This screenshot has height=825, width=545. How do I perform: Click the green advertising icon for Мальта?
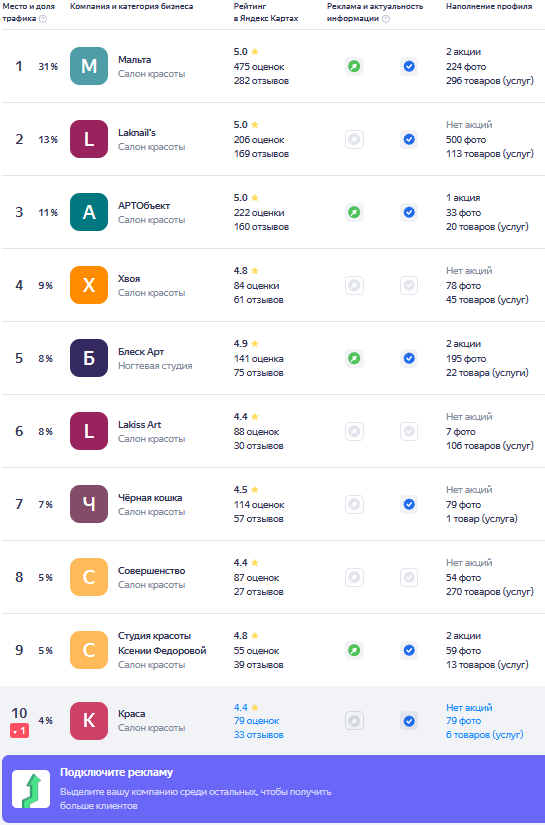355,67
